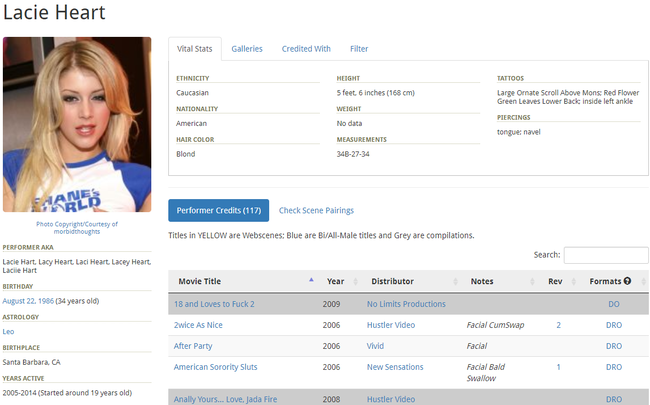Select the Filter tab
This screenshot has width=650, height=405.
[x=359, y=49]
